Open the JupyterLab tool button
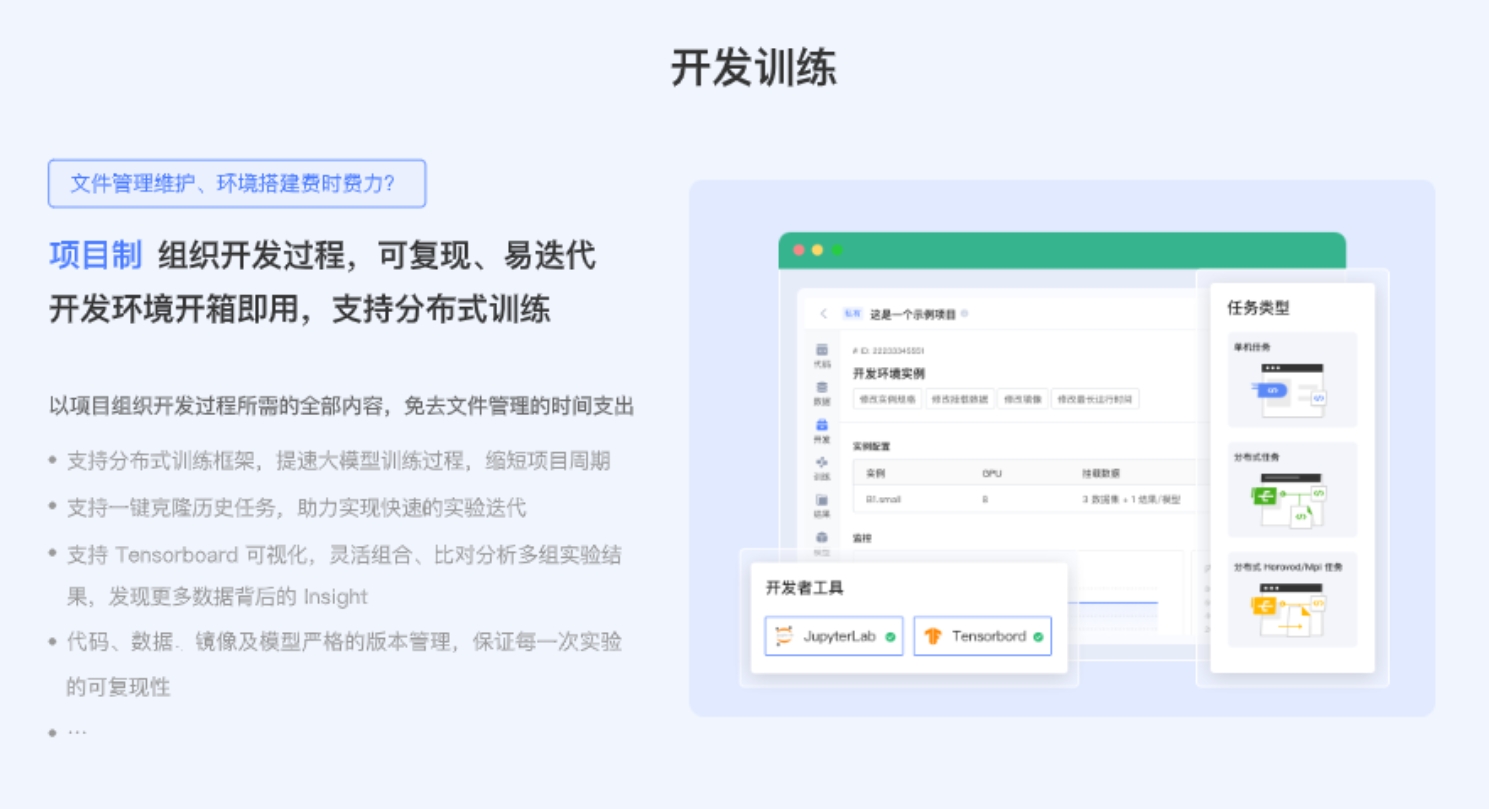The width and height of the screenshot is (1489, 809). pyautogui.click(x=834, y=636)
